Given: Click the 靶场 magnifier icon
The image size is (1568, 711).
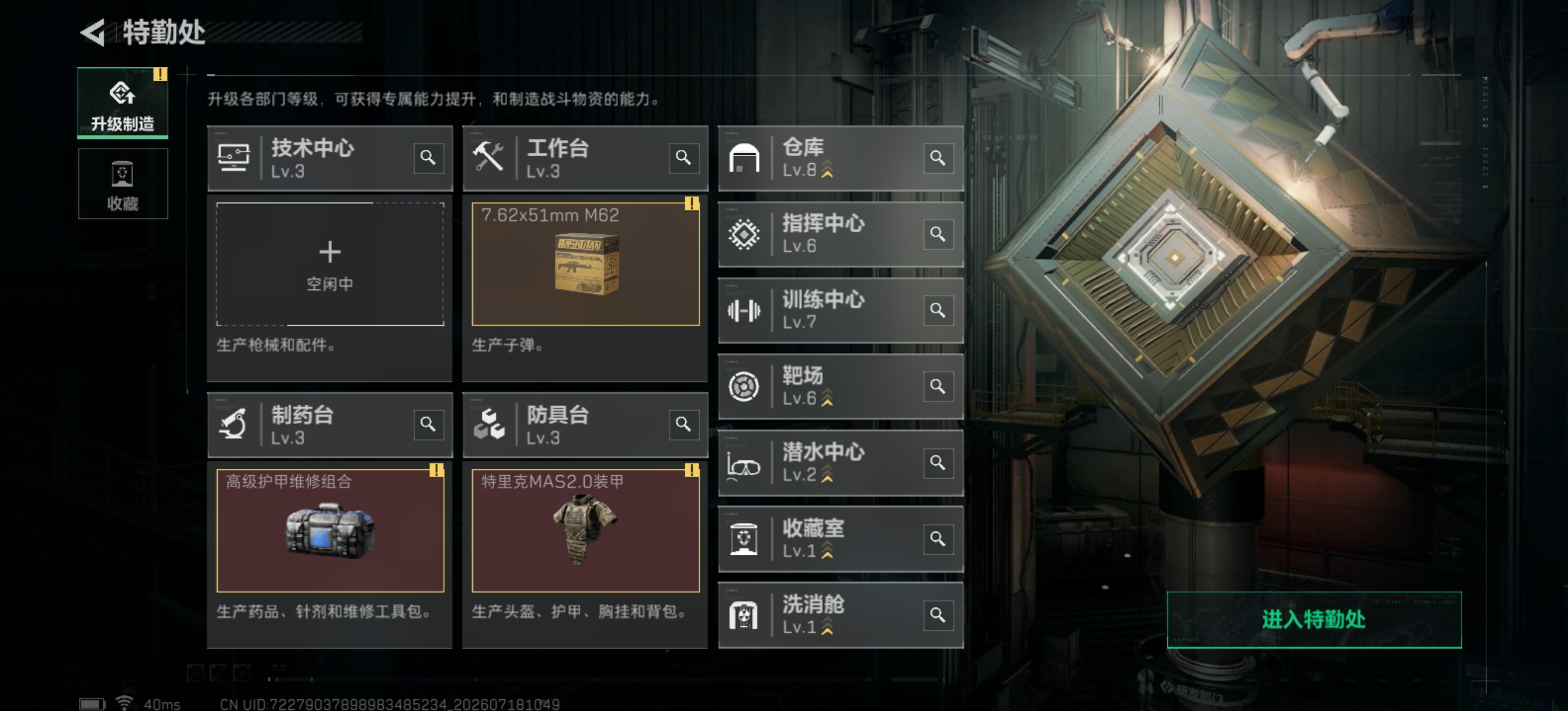Looking at the screenshot, I should click(938, 386).
